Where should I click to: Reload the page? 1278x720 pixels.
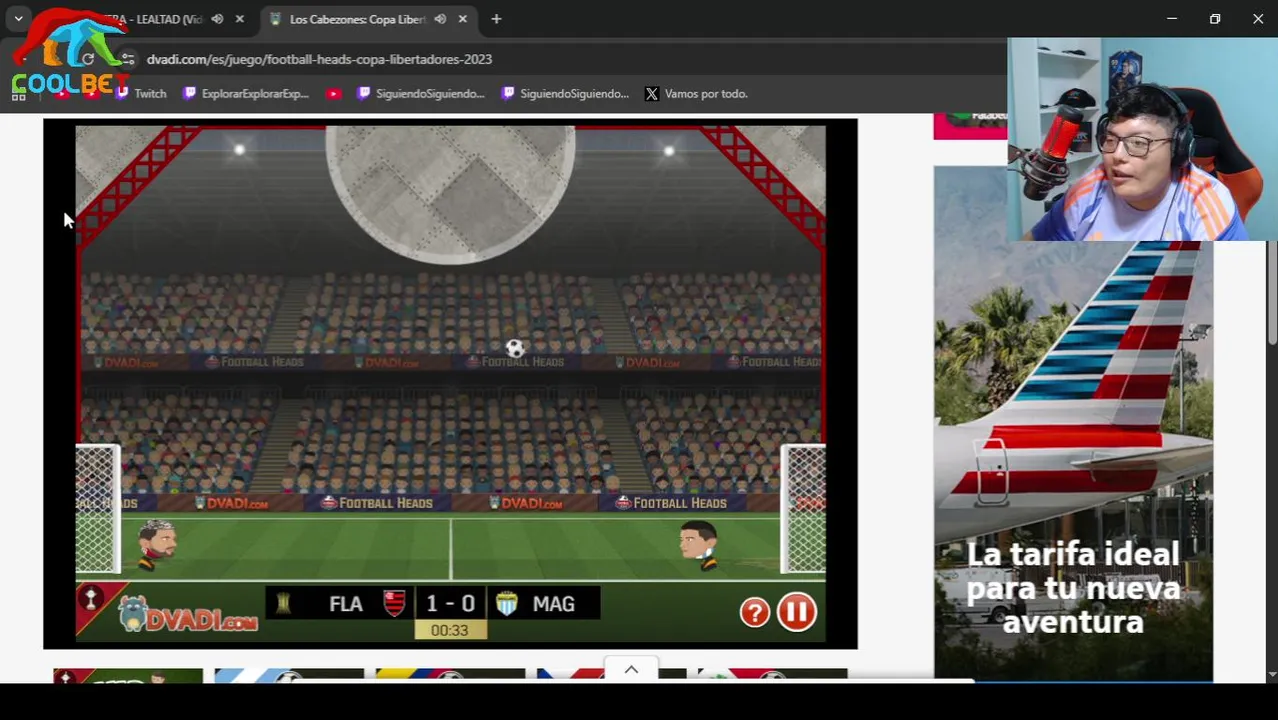(x=88, y=59)
